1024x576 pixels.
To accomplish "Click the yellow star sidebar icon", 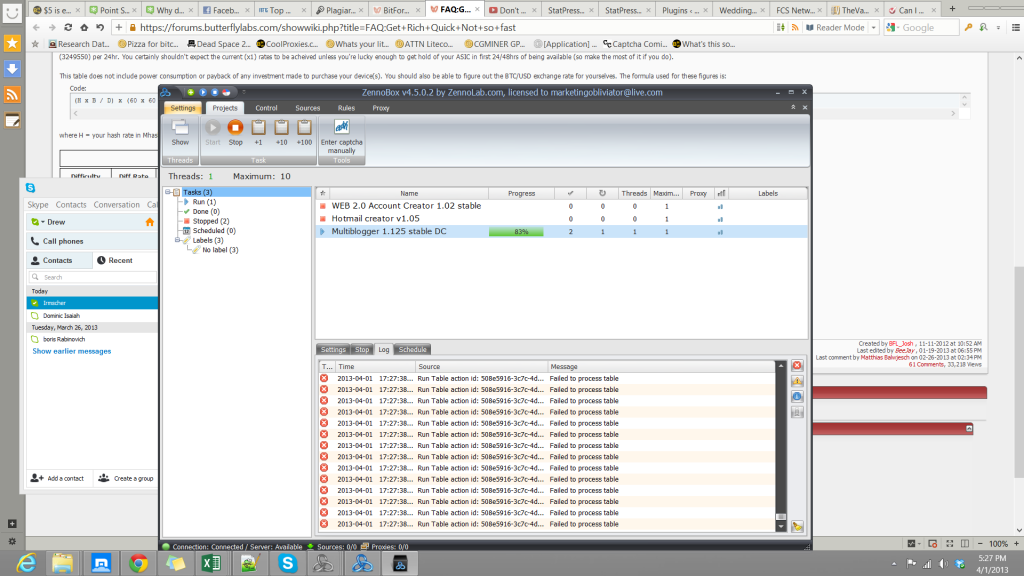I will pos(12,43).
